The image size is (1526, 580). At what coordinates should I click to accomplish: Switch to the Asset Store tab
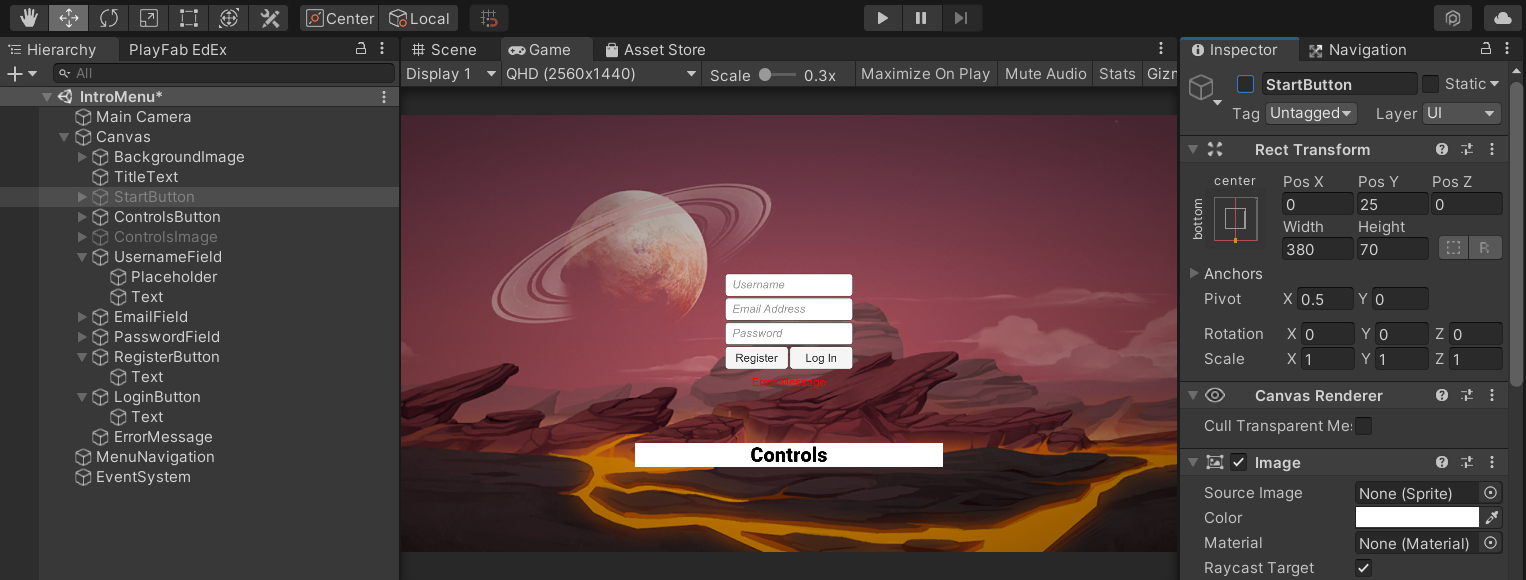pyautogui.click(x=655, y=49)
